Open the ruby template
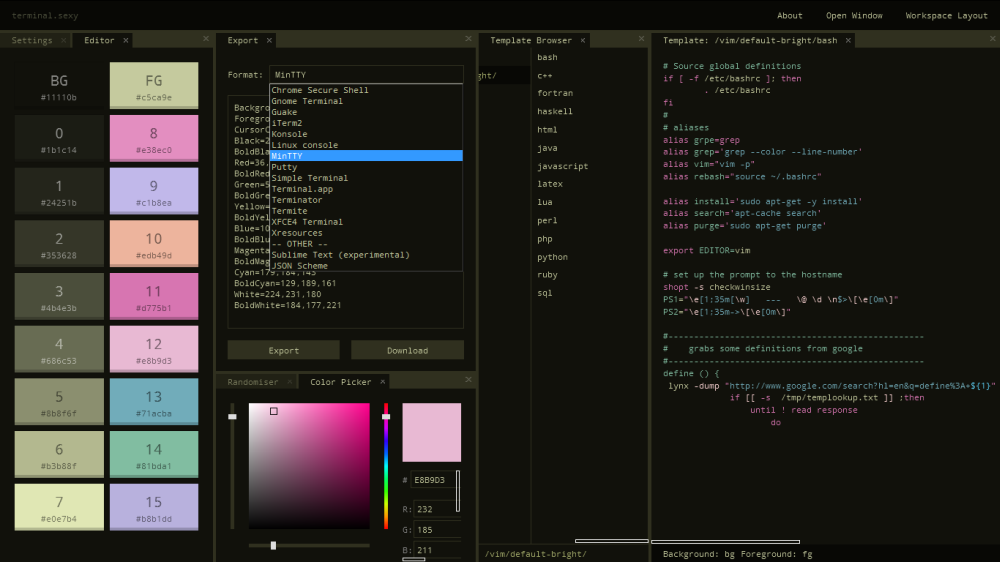This screenshot has width=1000, height=562. (547, 274)
